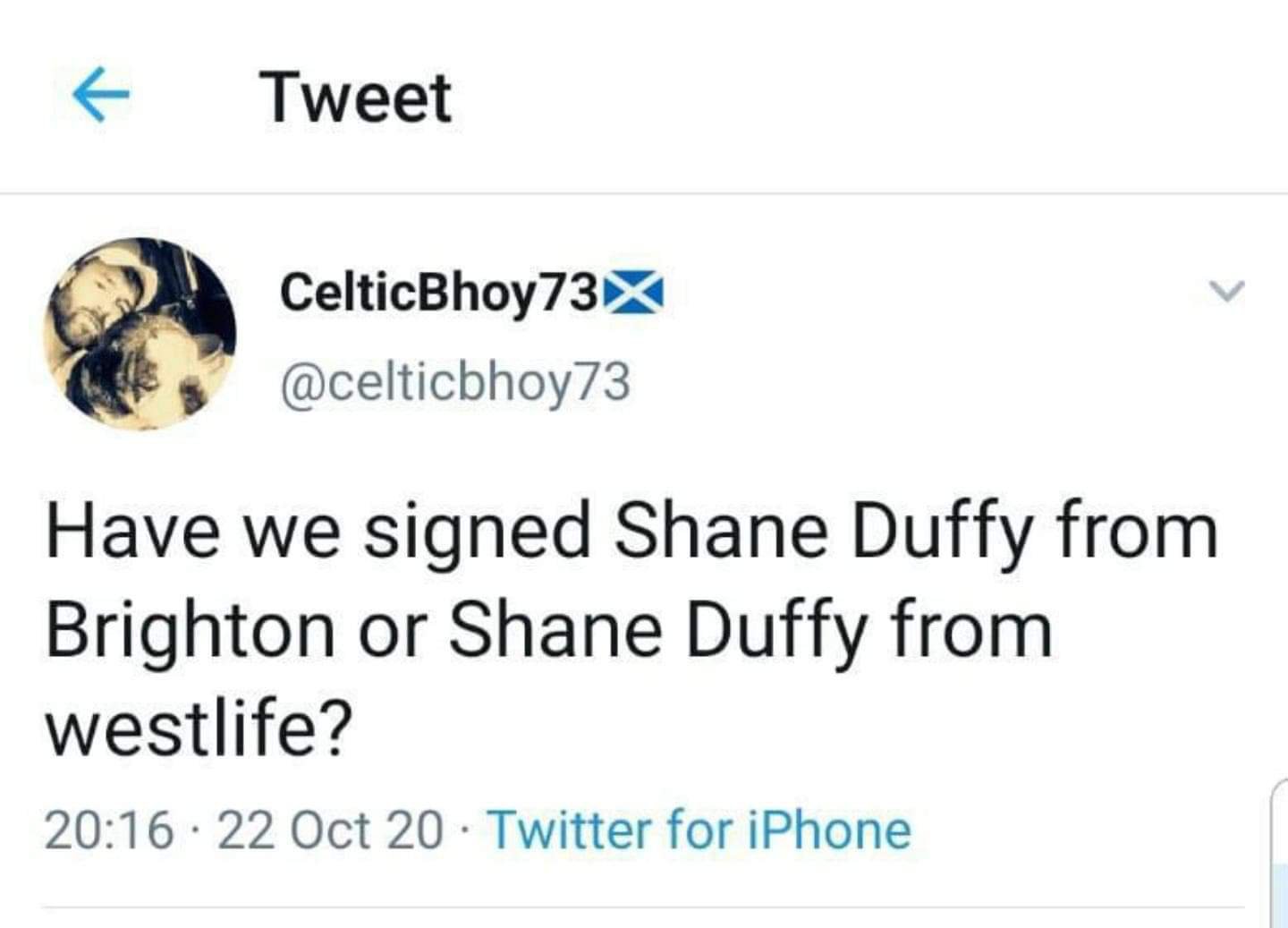Click the Tweet header title
Viewport: 1288px width, 928px height.
click(356, 97)
